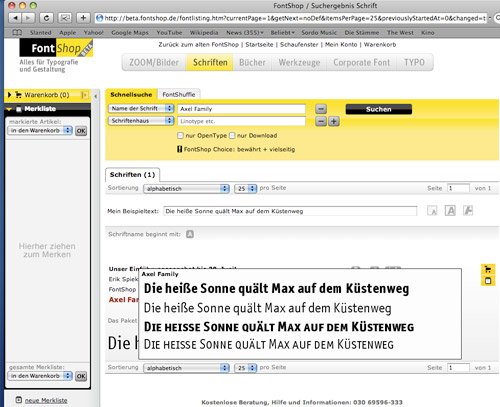Click OK next to gesamte Merkliste

click(81, 376)
